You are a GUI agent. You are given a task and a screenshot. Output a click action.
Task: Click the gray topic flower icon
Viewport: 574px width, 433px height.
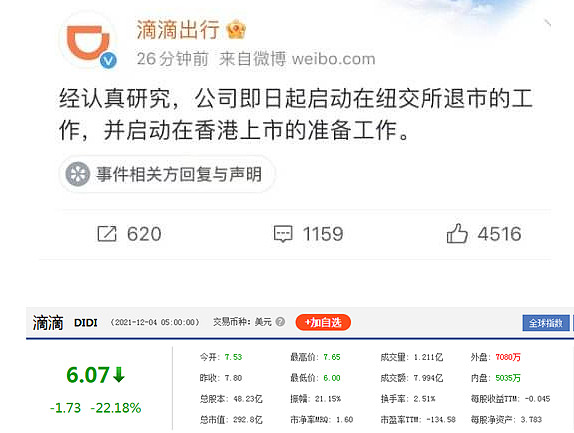78,174
